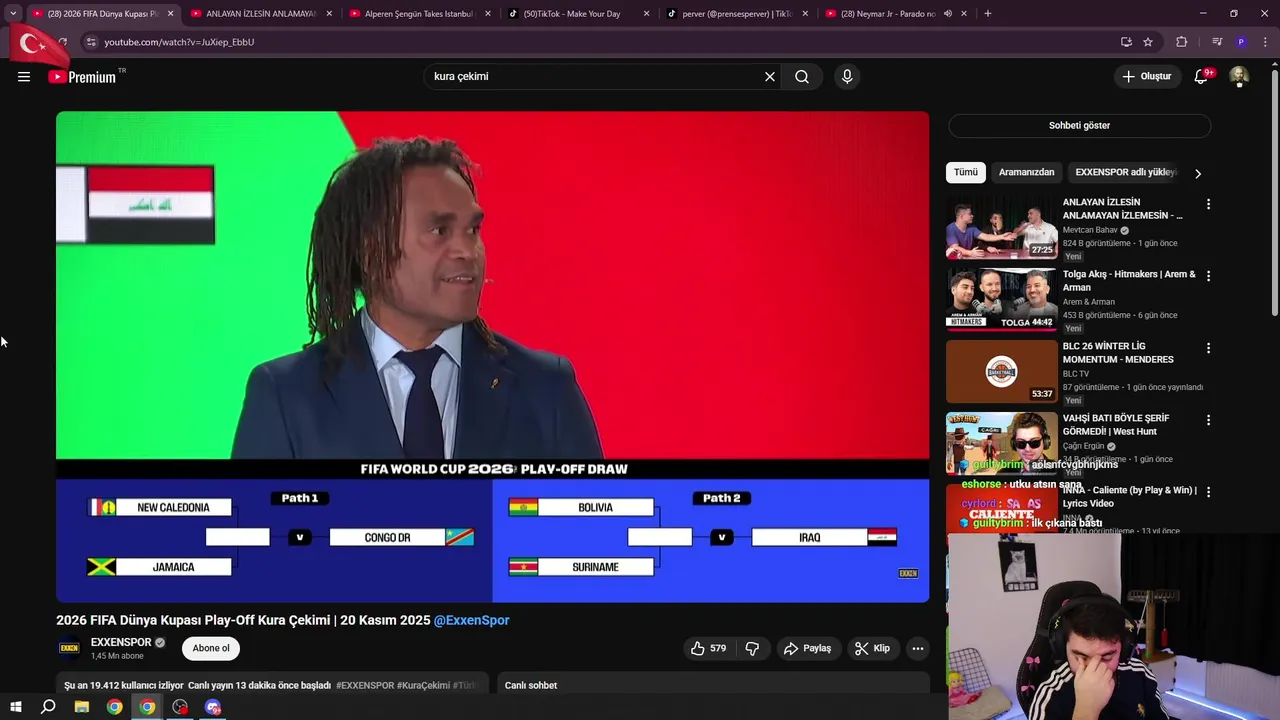Open the BLC 26 WINTER LİG MOMENTUM title
This screenshot has height=720, width=1280.
(x=1118, y=353)
